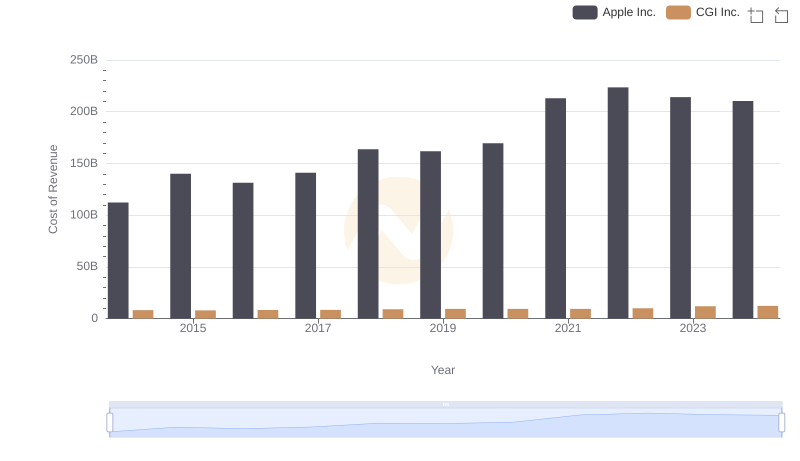Click the Apple bar for 2023
This screenshot has height=461, width=800.
pyautogui.click(x=680, y=208)
